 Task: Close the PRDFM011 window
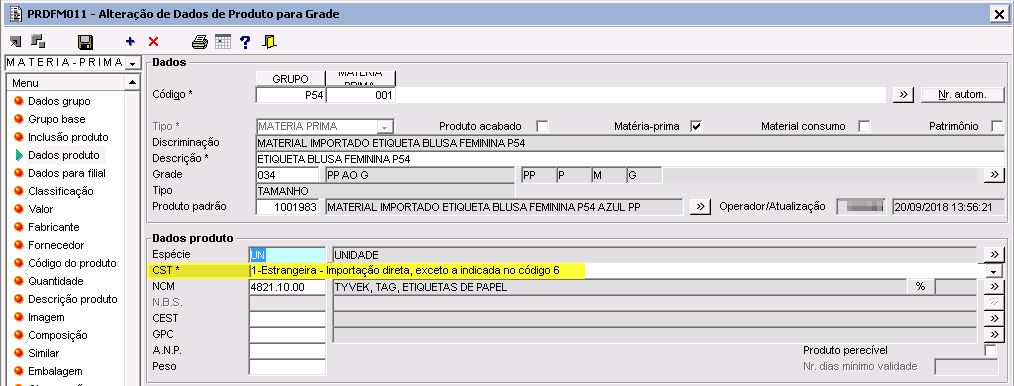tap(999, 14)
